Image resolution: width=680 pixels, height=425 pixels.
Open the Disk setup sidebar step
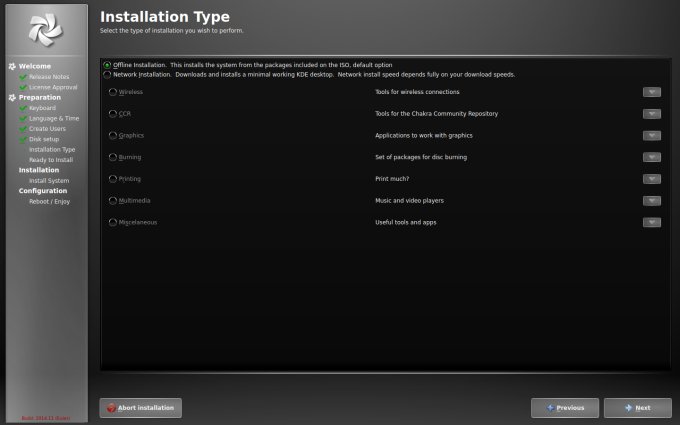tap(44, 139)
